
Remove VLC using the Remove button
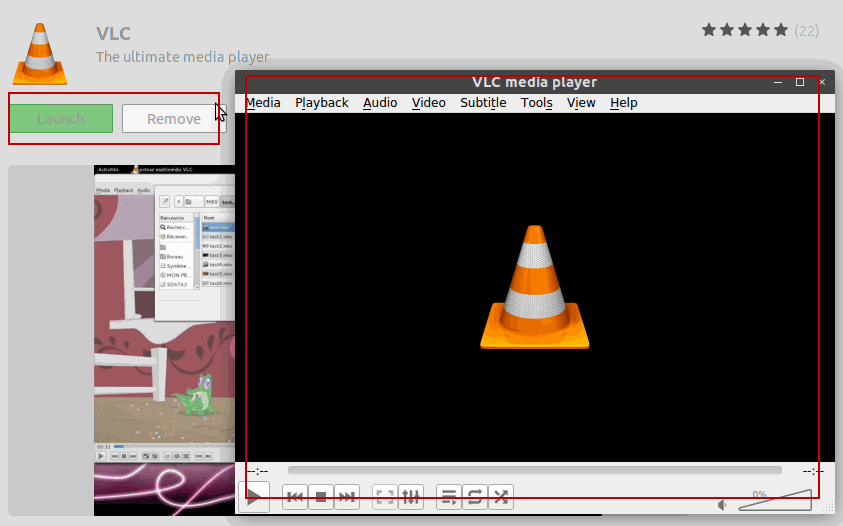pos(174,118)
